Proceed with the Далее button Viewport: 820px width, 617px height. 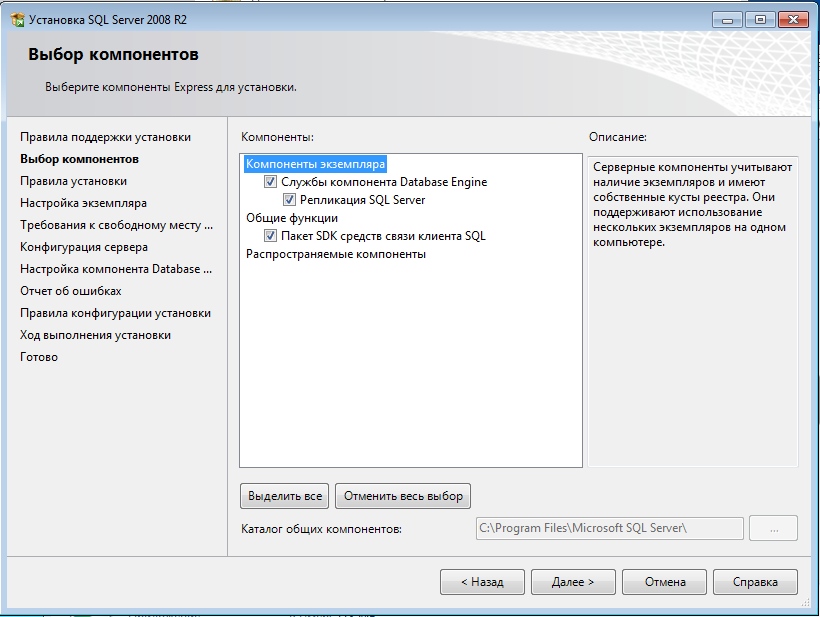(573, 582)
